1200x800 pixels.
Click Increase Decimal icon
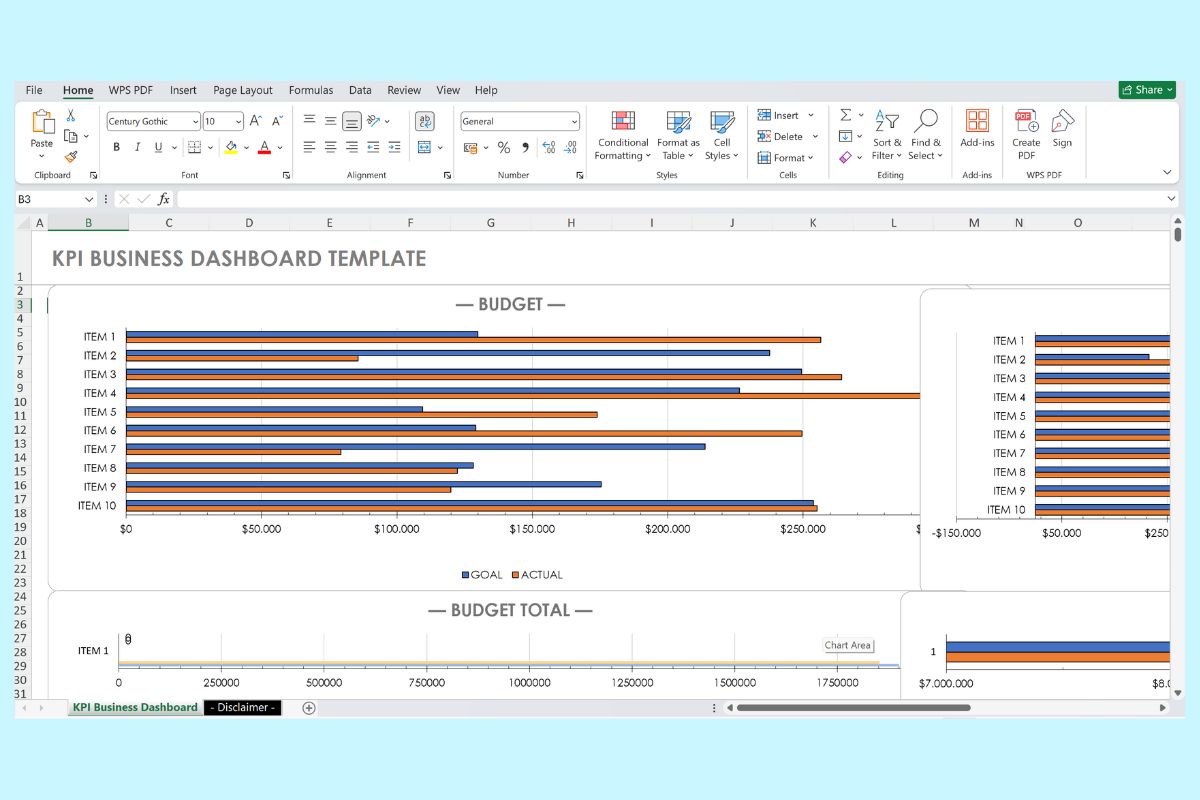pyautogui.click(x=548, y=147)
